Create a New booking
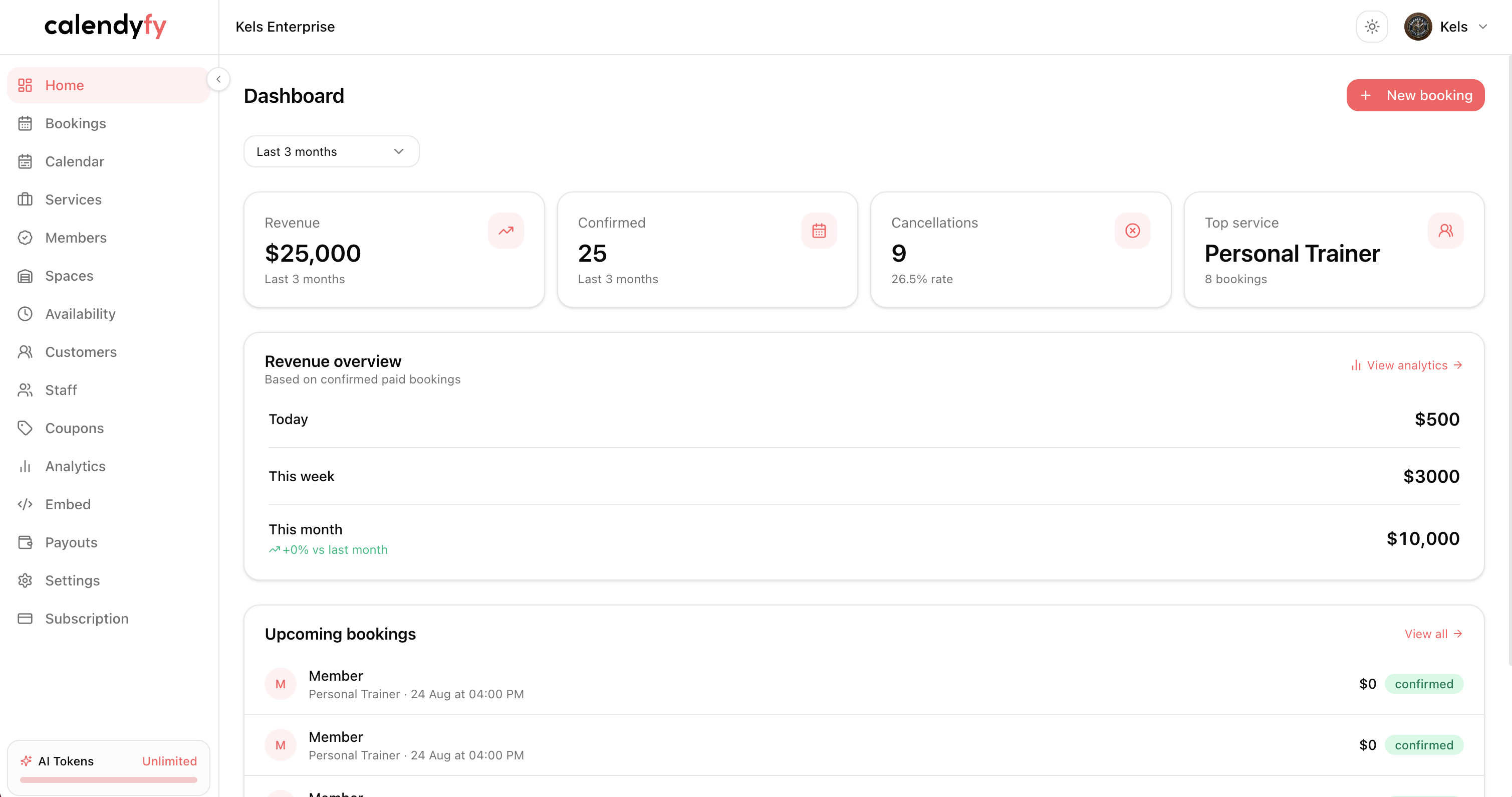 [1415, 95]
